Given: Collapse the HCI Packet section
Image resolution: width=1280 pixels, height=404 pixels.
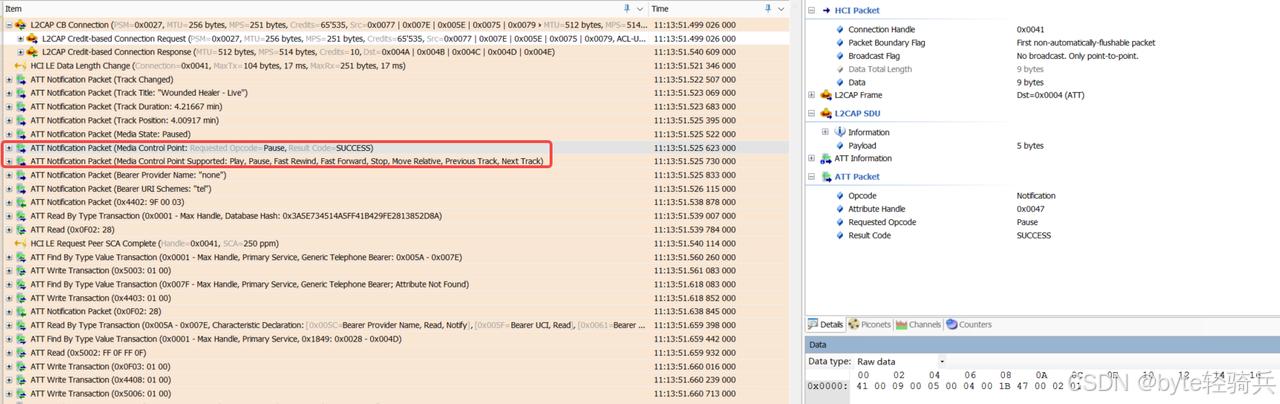Looking at the screenshot, I should pyautogui.click(x=812, y=10).
